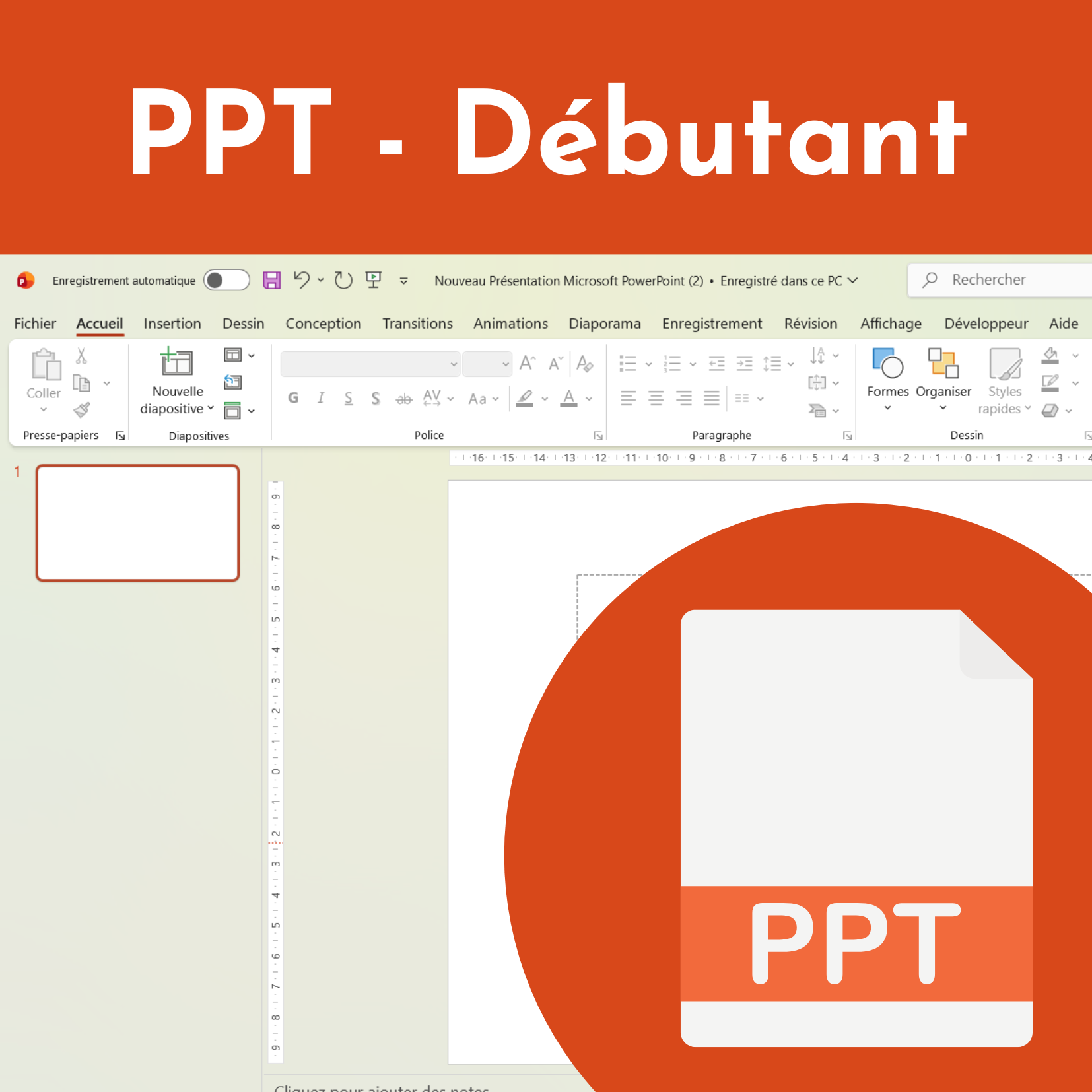Image resolution: width=1092 pixels, height=1092 pixels.
Task: Open the Fichier tab
Action: coord(35,324)
